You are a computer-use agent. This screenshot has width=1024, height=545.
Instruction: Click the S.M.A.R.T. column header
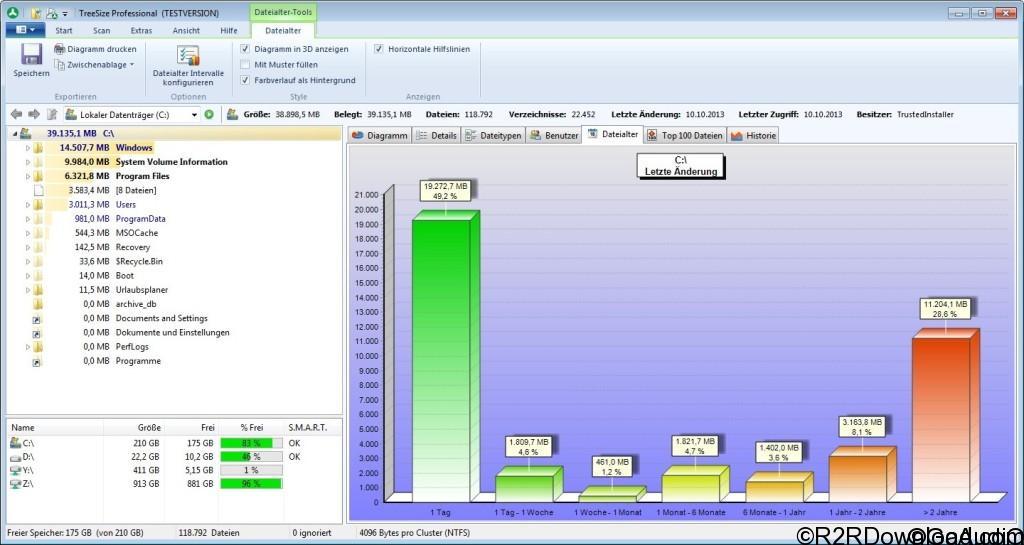pyautogui.click(x=306, y=428)
